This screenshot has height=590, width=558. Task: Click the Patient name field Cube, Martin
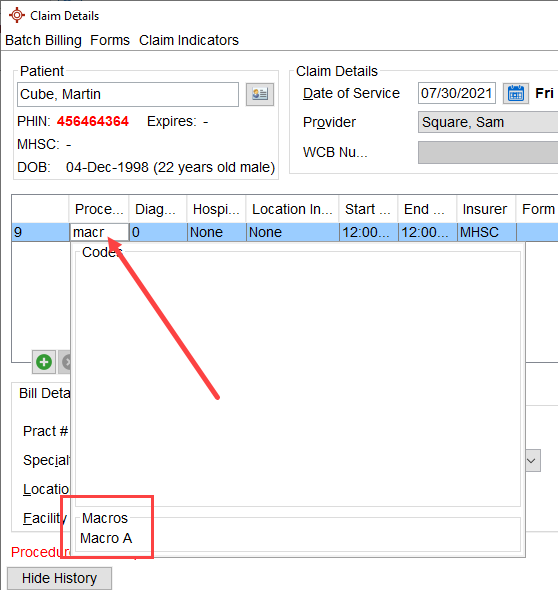point(128,94)
